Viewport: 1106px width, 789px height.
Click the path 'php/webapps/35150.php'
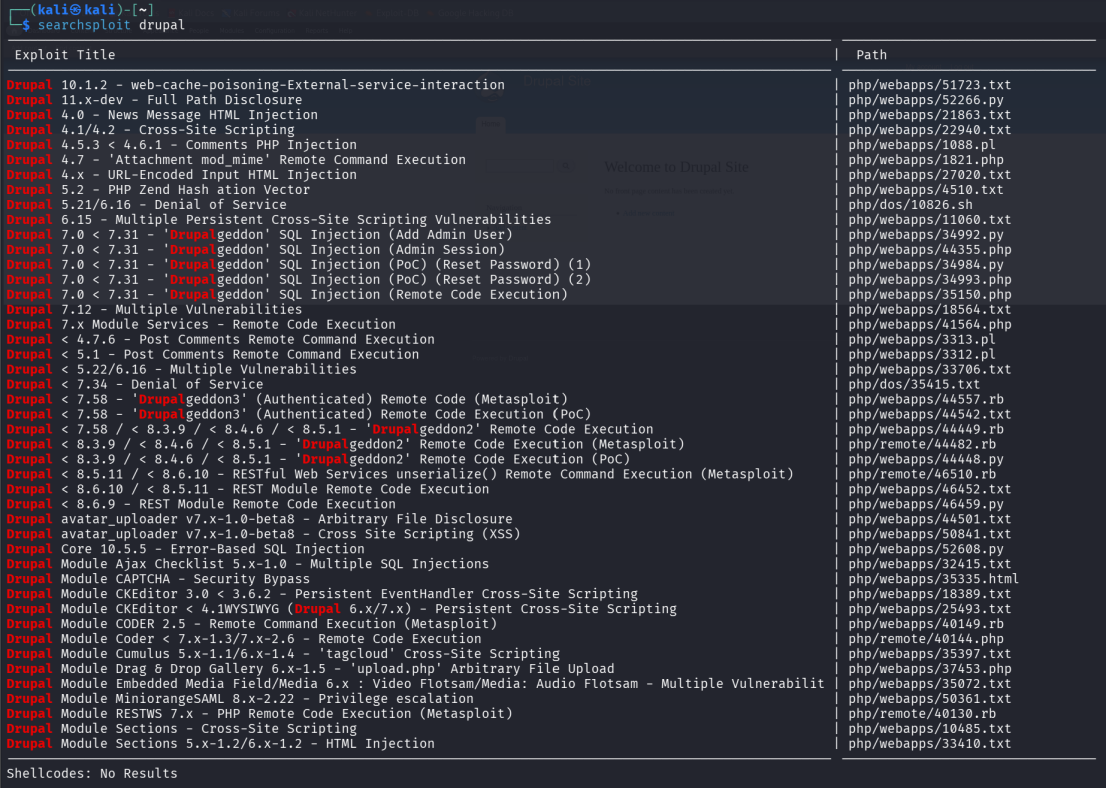tap(930, 295)
